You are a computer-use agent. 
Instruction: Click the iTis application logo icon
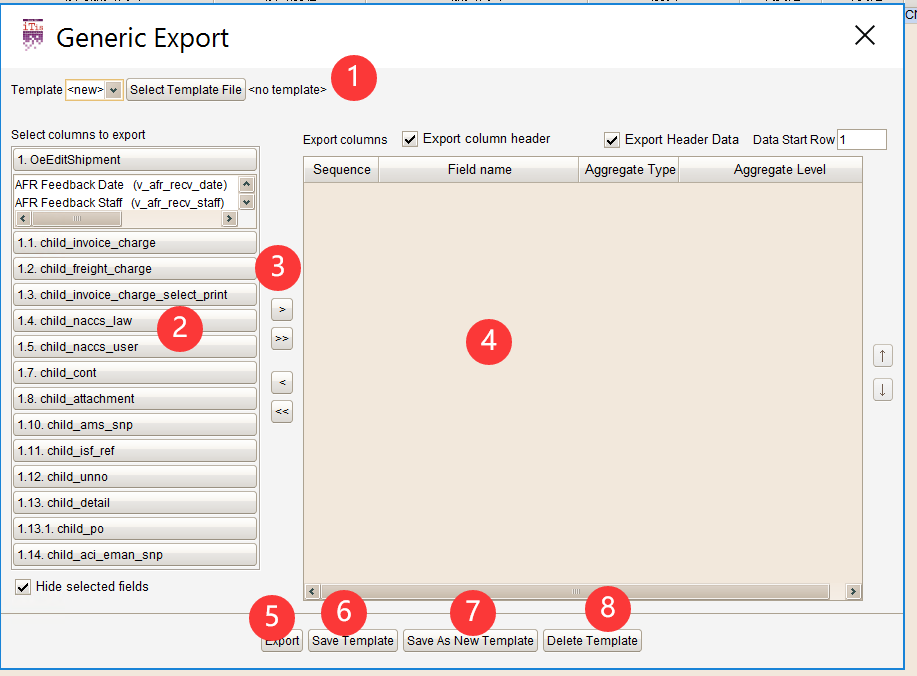click(x=33, y=35)
